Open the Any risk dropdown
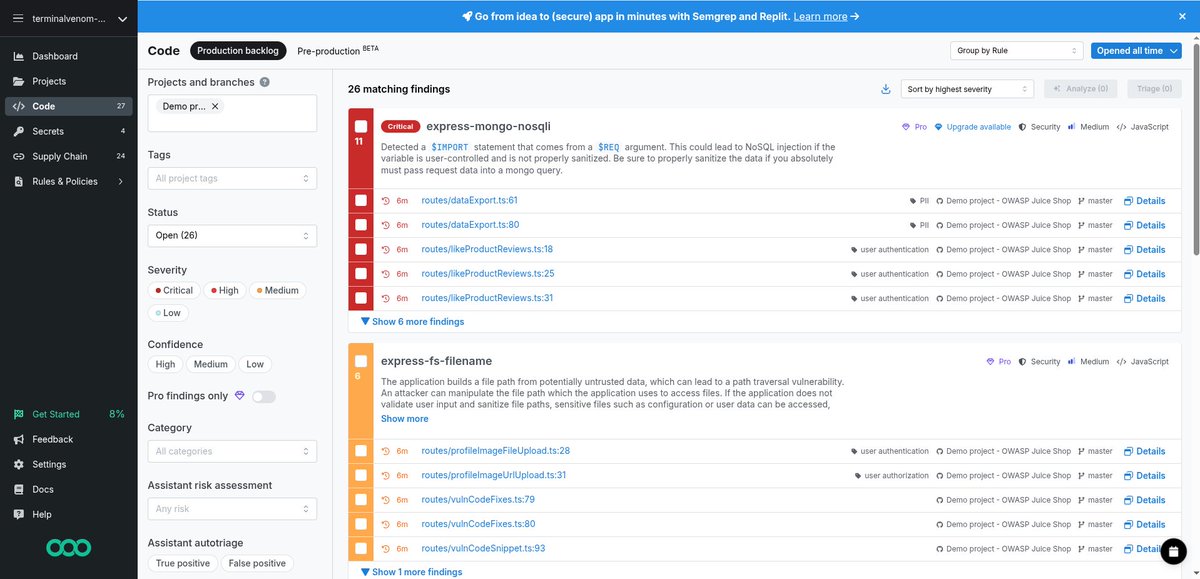The width and height of the screenshot is (1200, 579). point(232,509)
